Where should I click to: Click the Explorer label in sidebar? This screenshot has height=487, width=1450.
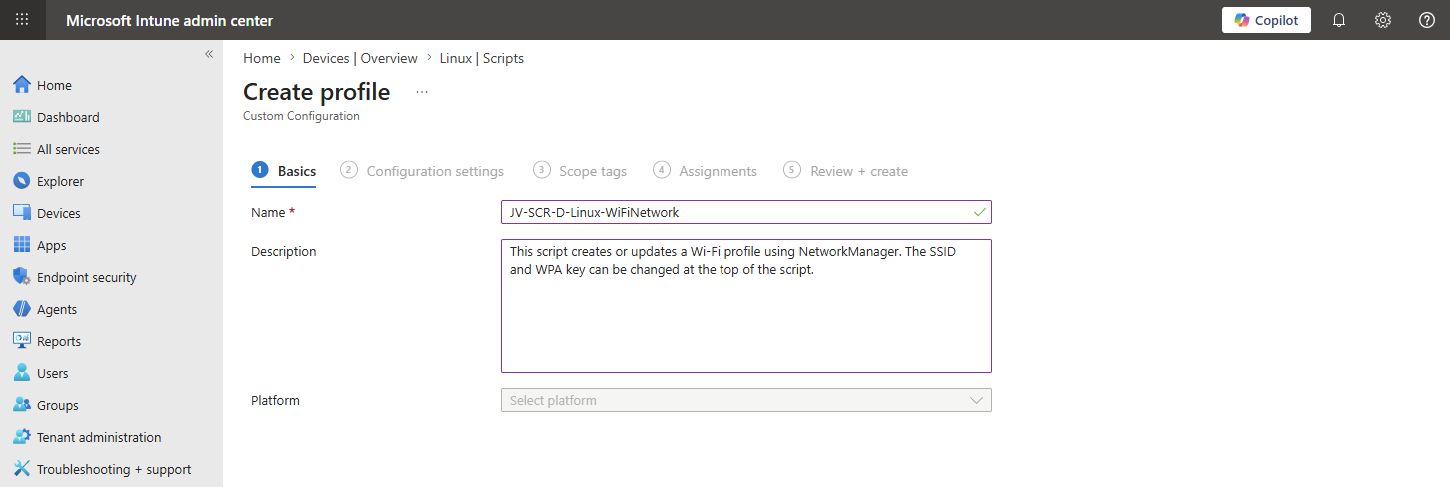coord(60,181)
